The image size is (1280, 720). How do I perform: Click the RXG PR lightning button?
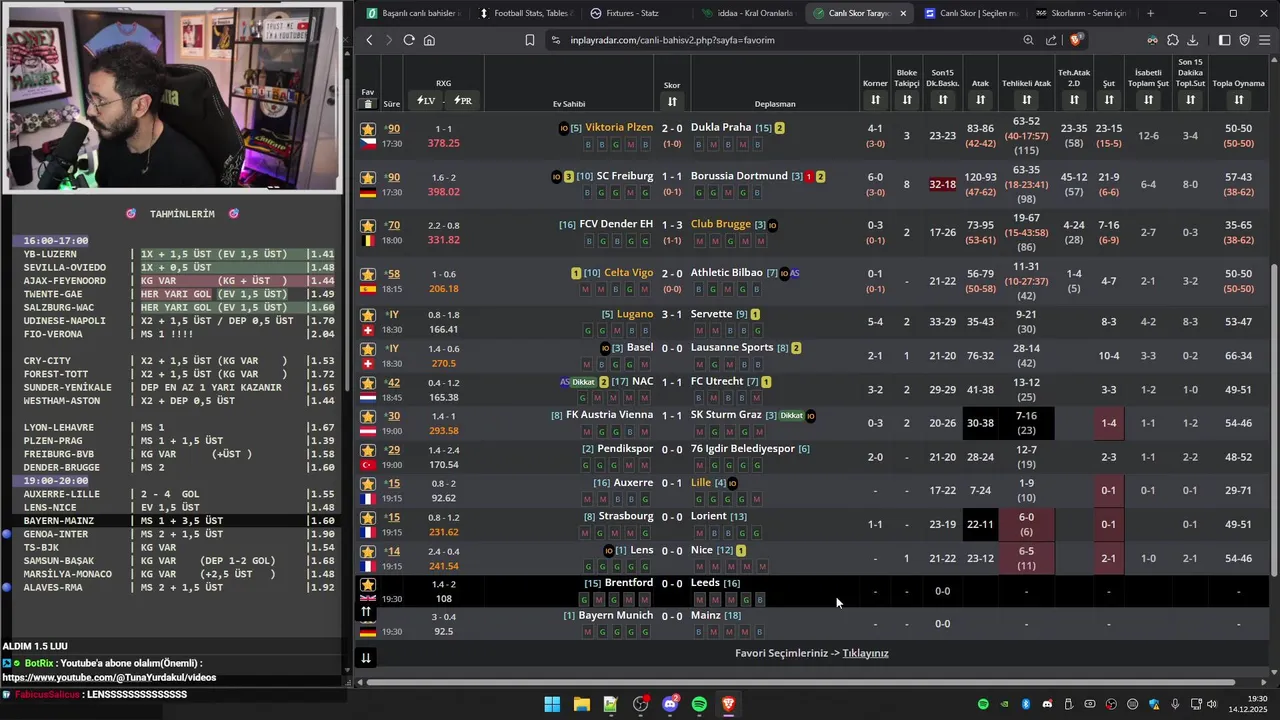point(462,101)
